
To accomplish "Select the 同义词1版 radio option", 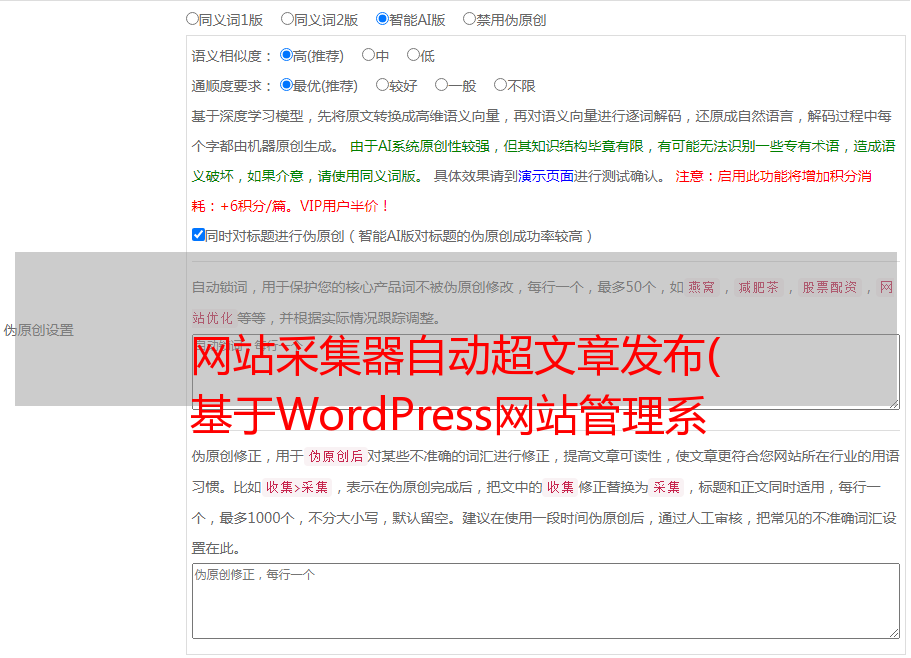I will 192,19.
